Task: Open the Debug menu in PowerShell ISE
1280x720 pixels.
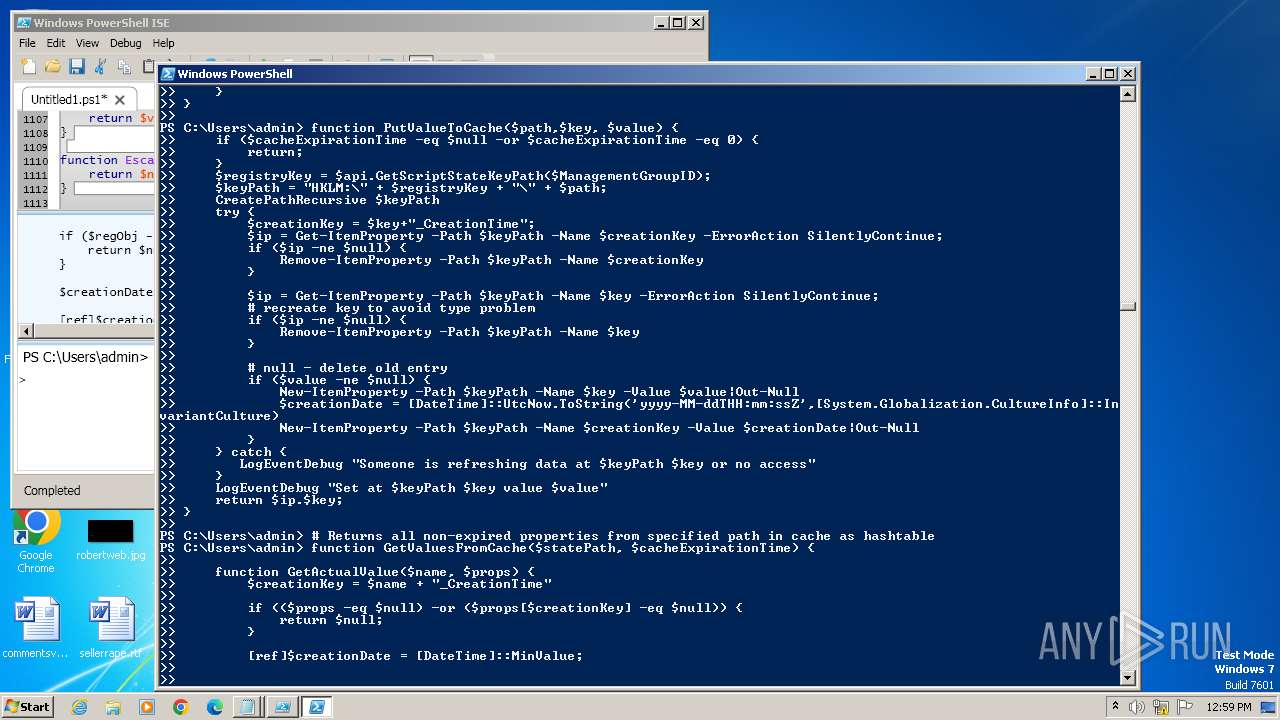Action: [126, 43]
